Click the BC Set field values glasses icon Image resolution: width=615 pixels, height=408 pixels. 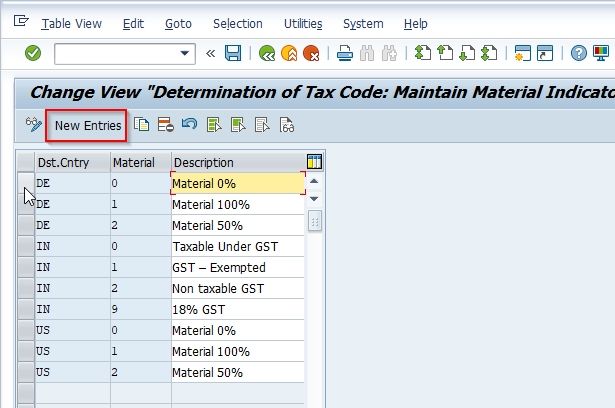point(287,125)
